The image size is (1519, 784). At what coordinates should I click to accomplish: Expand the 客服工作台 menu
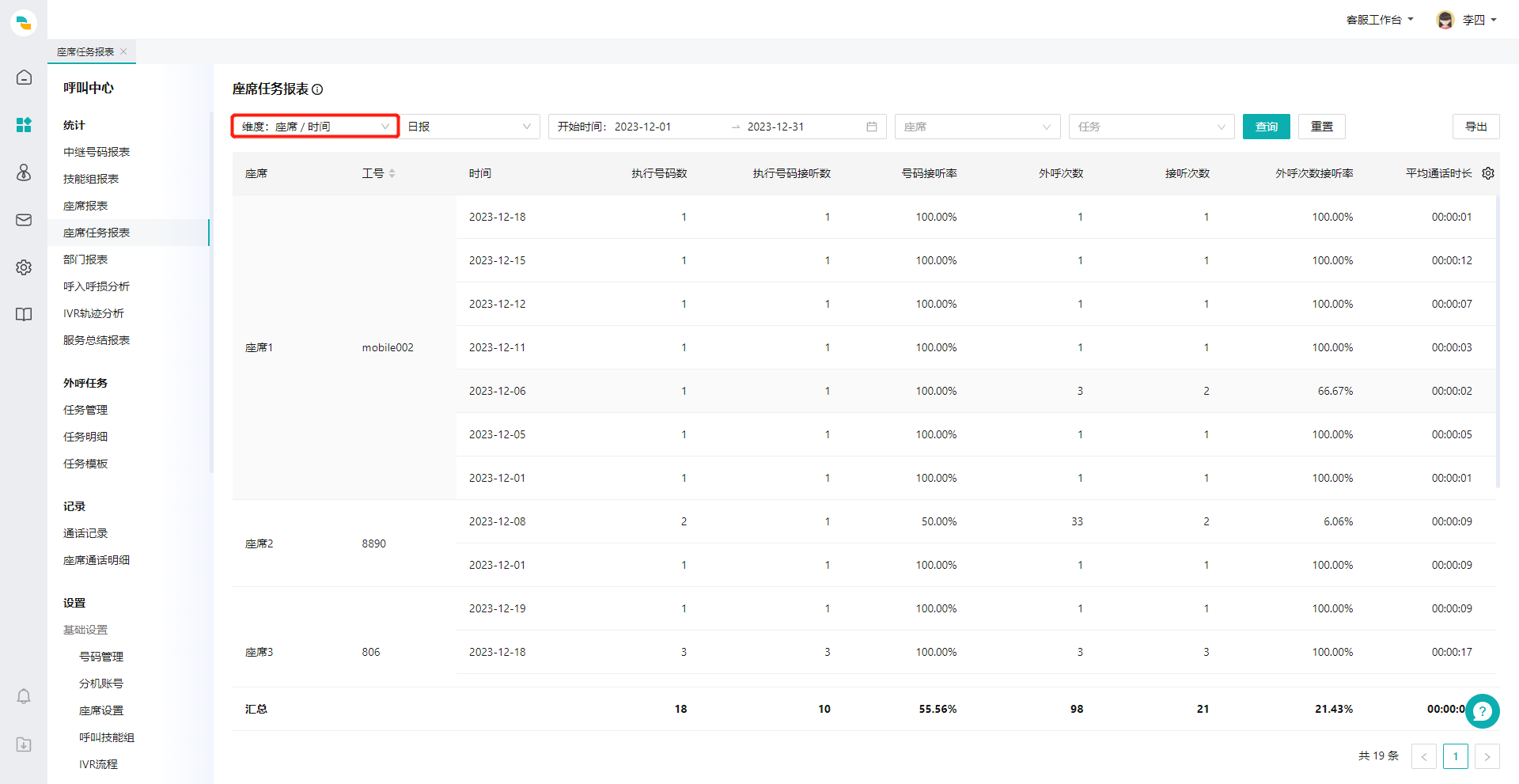[x=1380, y=20]
